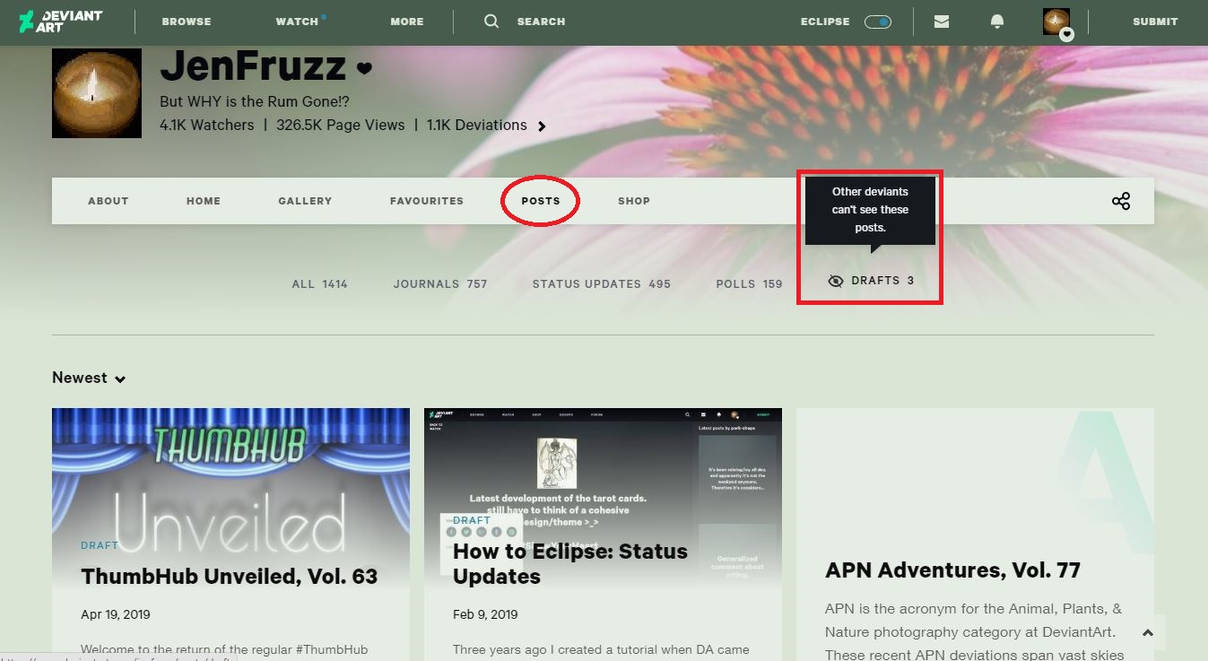Click the JenFruzz username heading
Image resolution: width=1208 pixels, height=661 pixels.
253,66
